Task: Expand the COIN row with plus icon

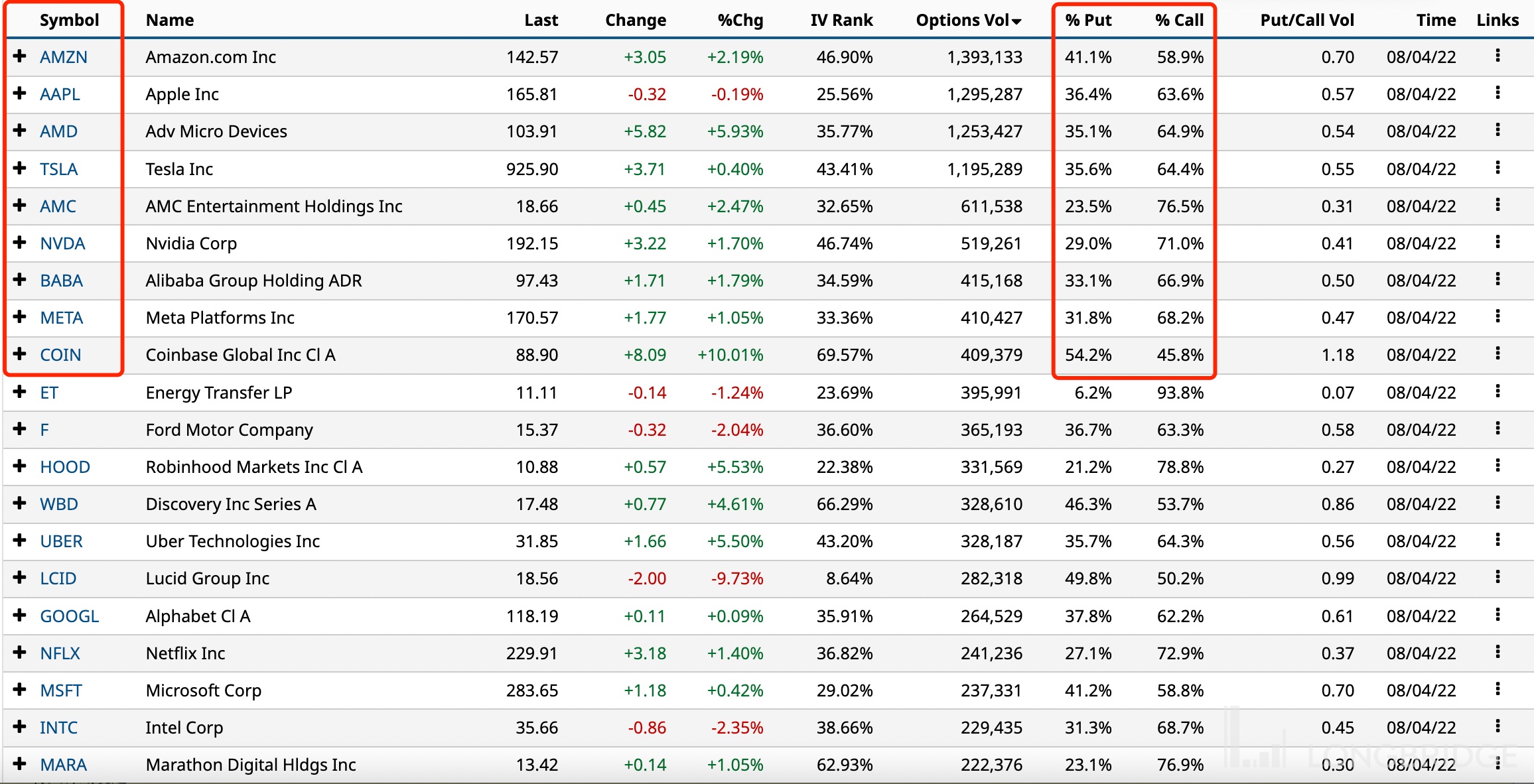Action: (x=20, y=354)
